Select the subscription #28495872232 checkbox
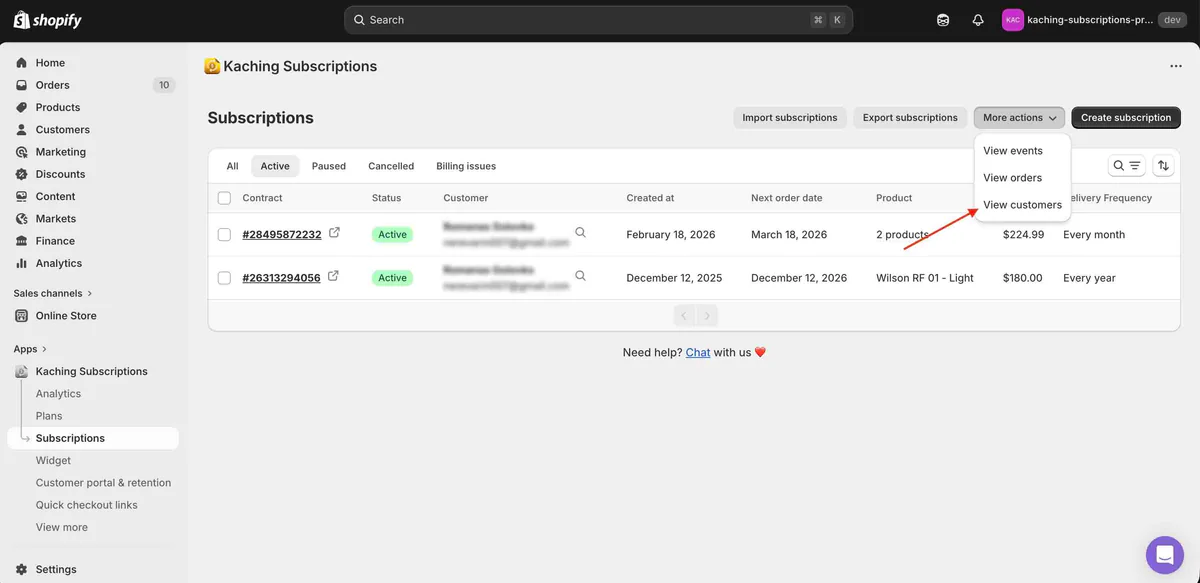 coord(224,235)
